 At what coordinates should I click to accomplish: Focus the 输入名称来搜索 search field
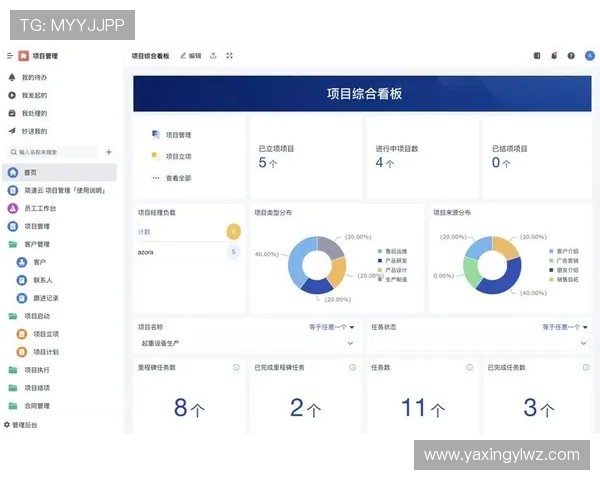point(52,152)
